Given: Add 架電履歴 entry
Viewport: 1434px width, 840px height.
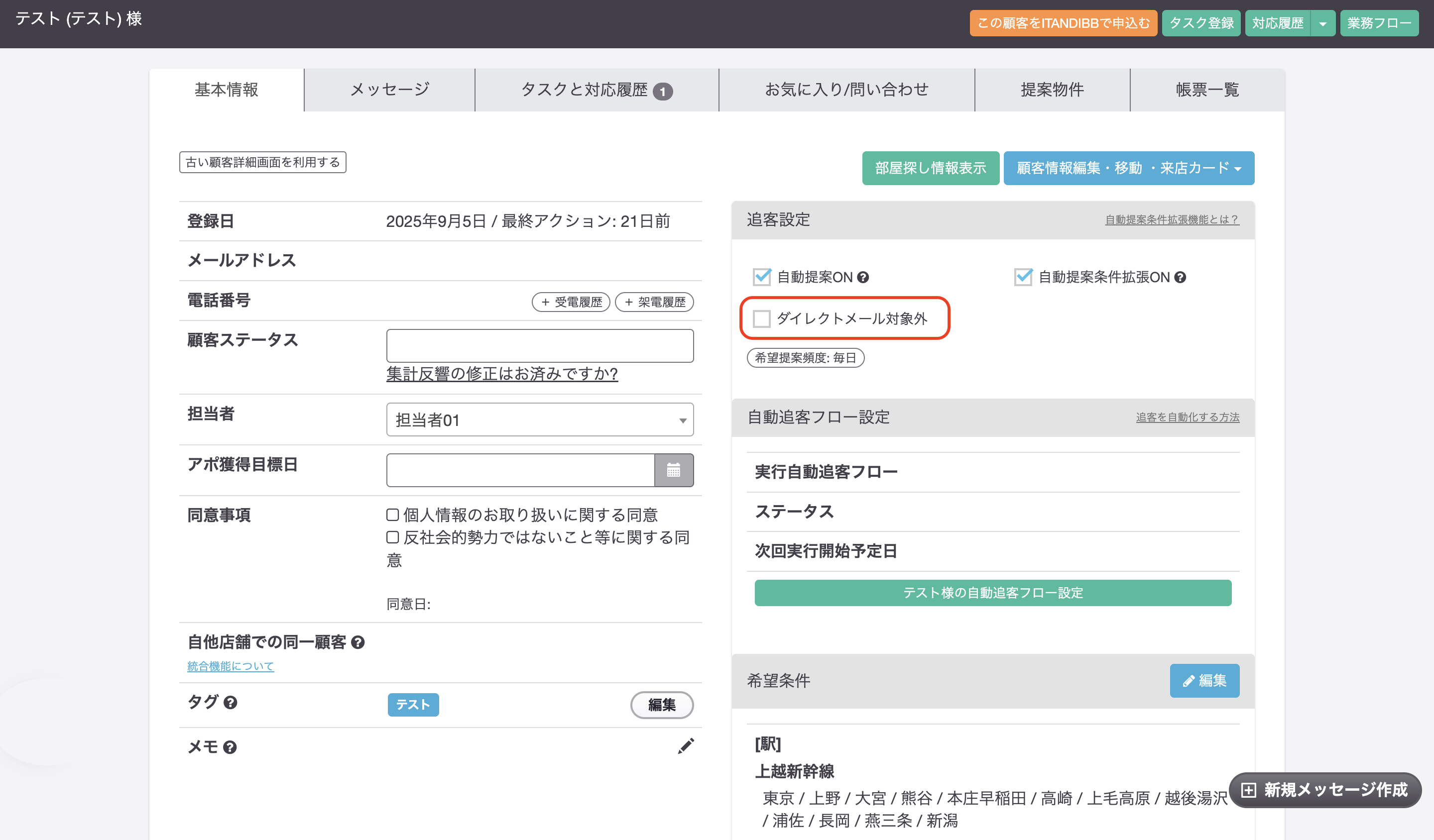Looking at the screenshot, I should (x=654, y=302).
